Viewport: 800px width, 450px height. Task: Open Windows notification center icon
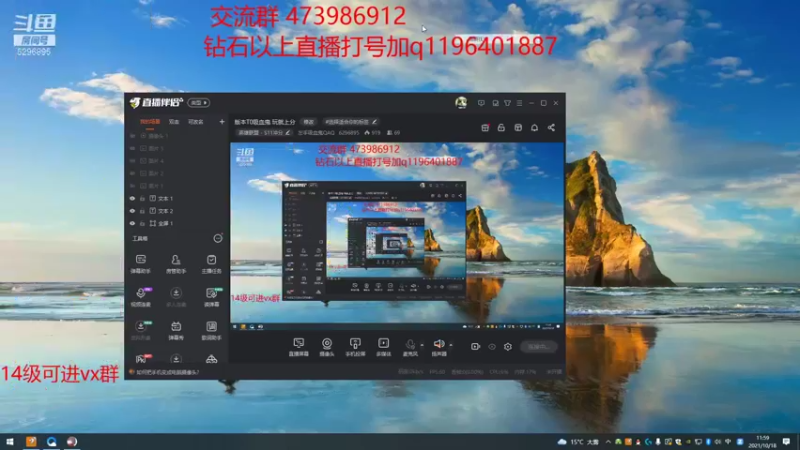pos(787,442)
